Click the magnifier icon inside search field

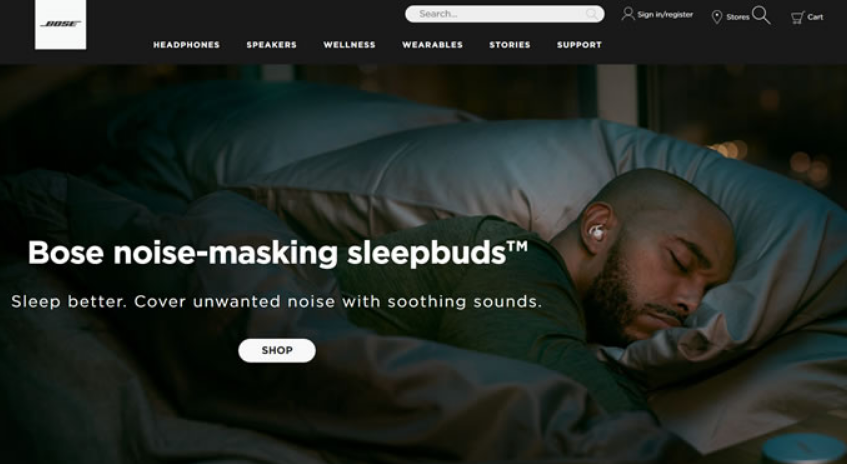tap(592, 14)
